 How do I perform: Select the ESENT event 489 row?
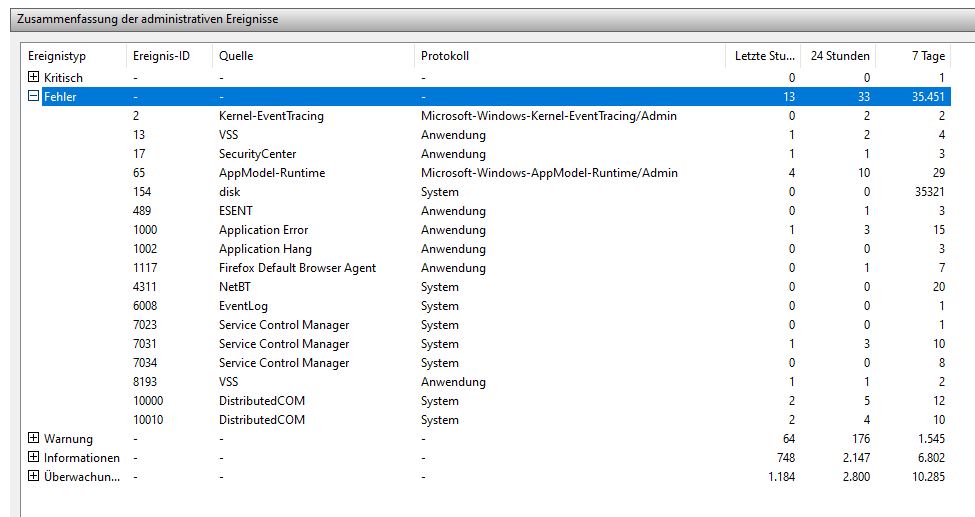(496, 211)
